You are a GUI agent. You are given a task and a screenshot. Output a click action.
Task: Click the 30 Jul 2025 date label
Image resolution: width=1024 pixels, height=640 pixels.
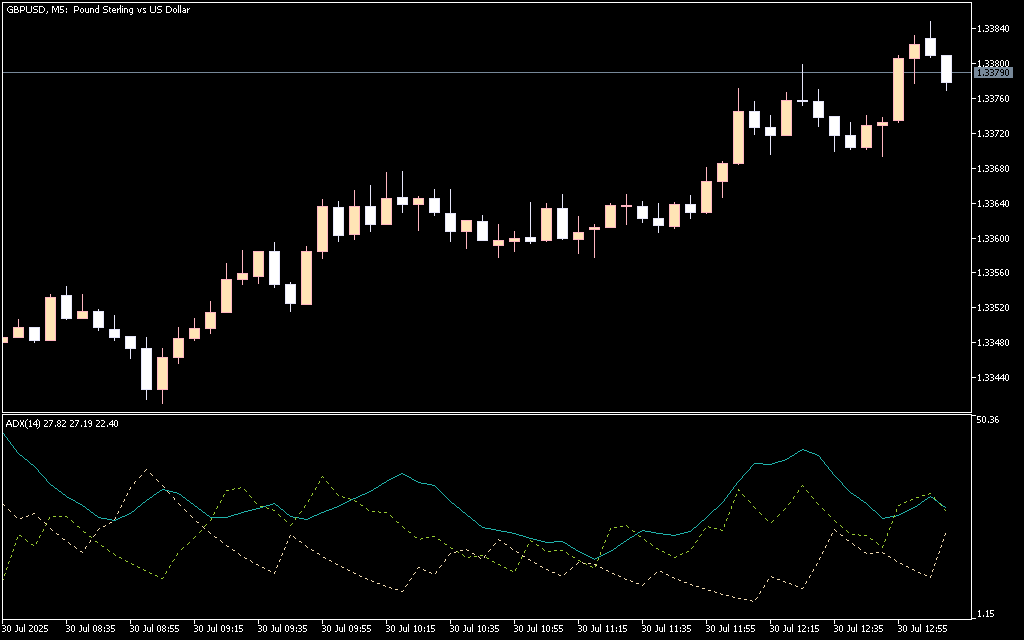[28, 630]
